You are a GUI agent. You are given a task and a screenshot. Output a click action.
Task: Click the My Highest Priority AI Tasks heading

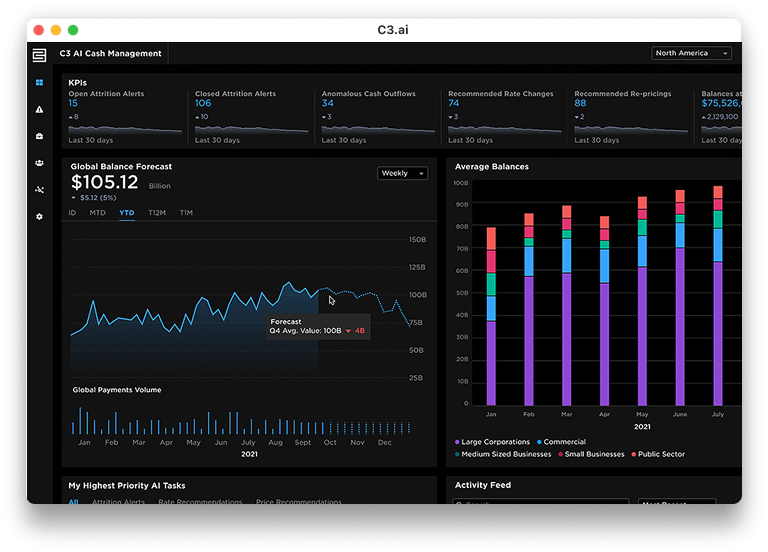pos(126,485)
